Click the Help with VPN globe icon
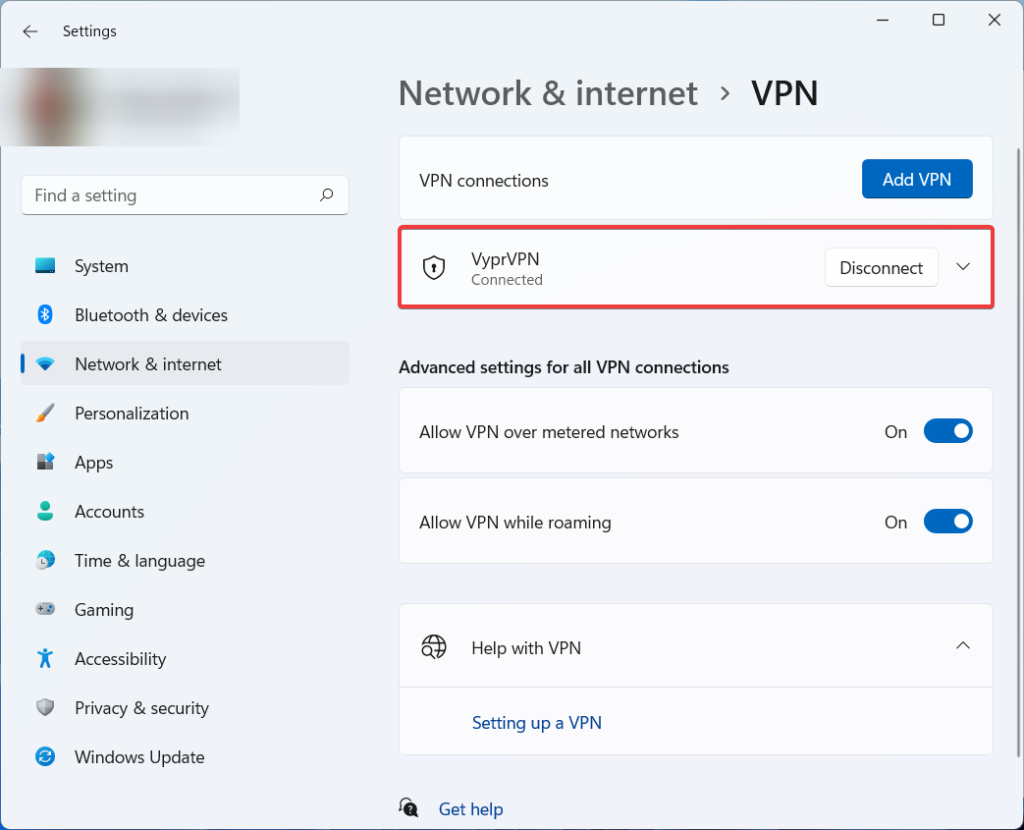Viewport: 1024px width, 830px height. click(434, 647)
